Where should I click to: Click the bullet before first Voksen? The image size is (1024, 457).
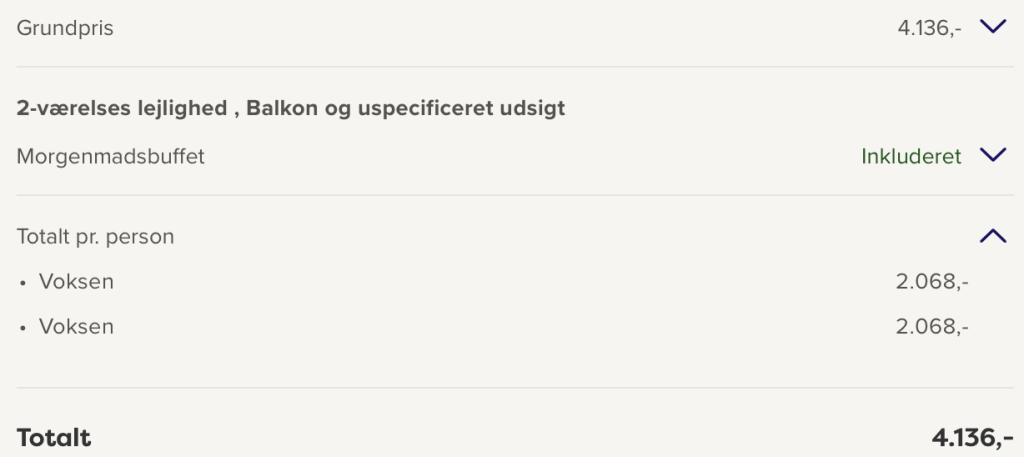[22, 283]
